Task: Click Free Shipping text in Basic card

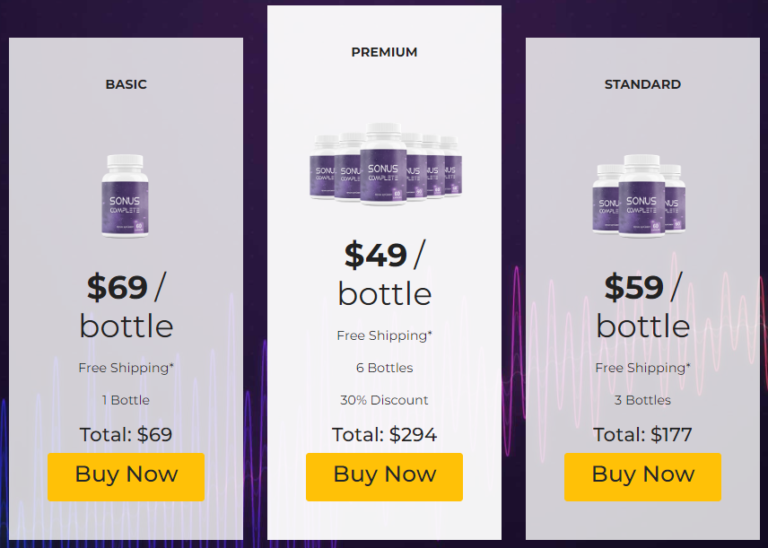Action: [x=126, y=368]
